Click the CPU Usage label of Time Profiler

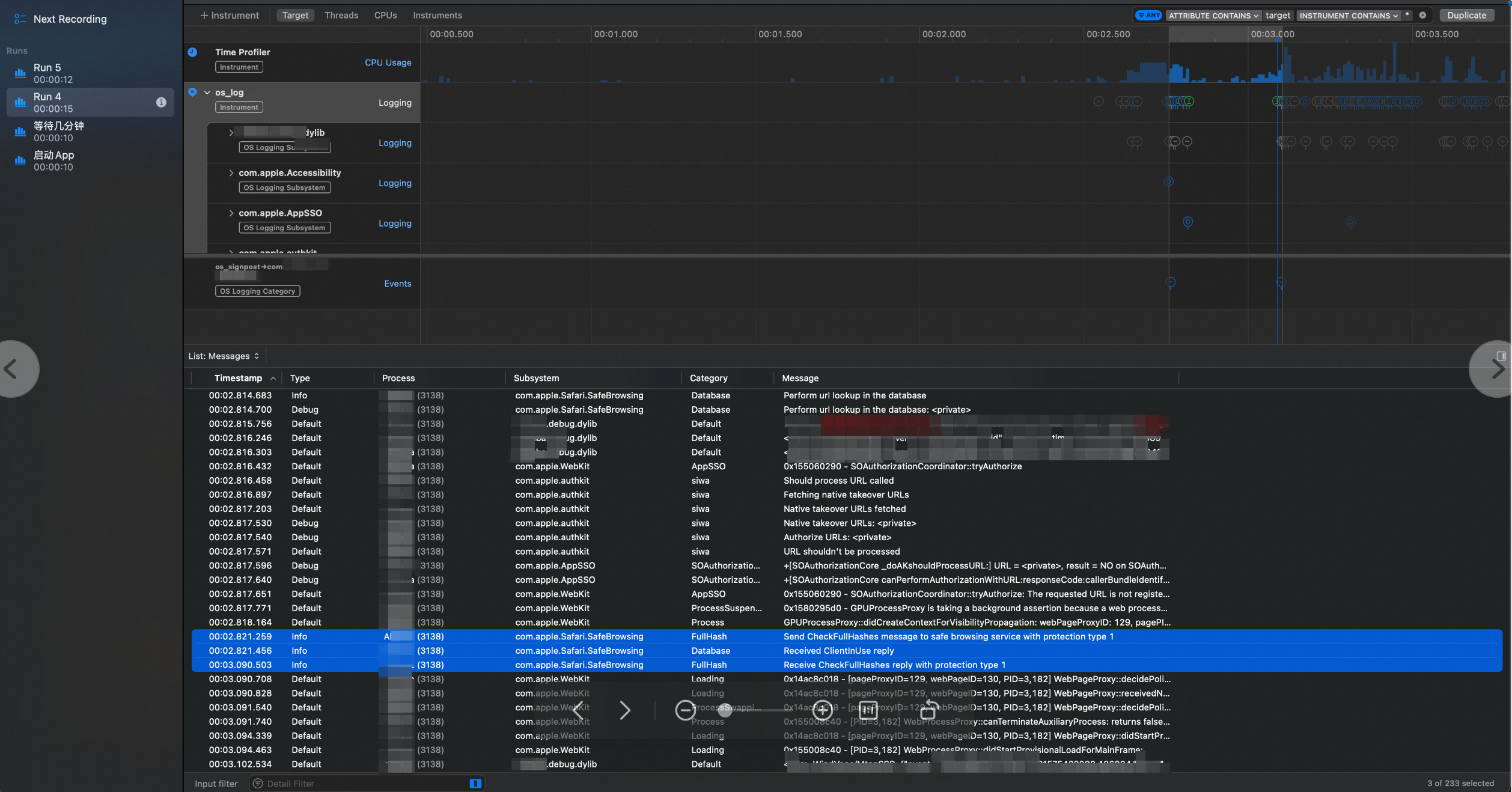tap(388, 62)
